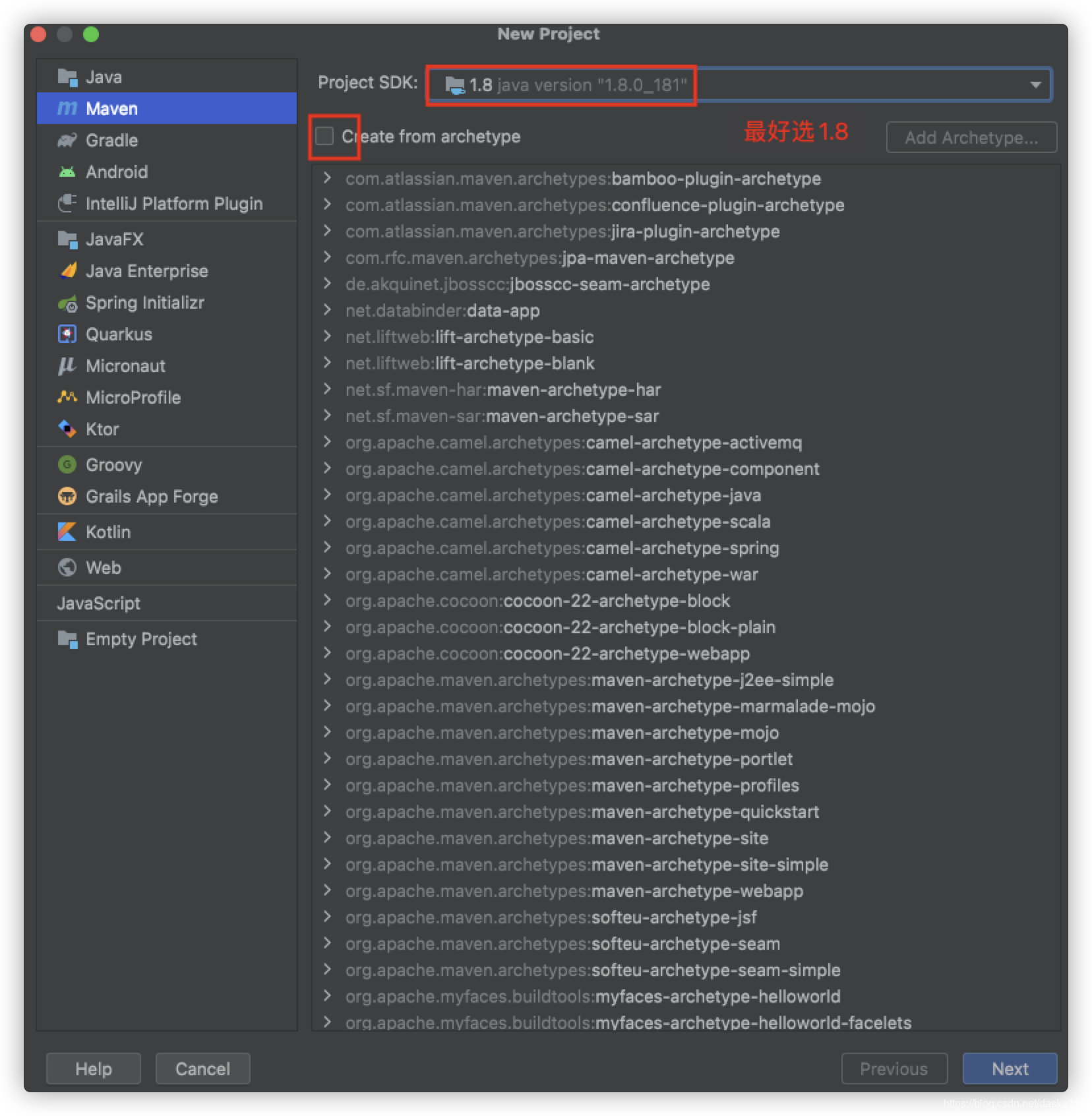The image size is (1092, 1116).
Task: Expand maven-archetype-quickstart entry
Action: (327, 811)
